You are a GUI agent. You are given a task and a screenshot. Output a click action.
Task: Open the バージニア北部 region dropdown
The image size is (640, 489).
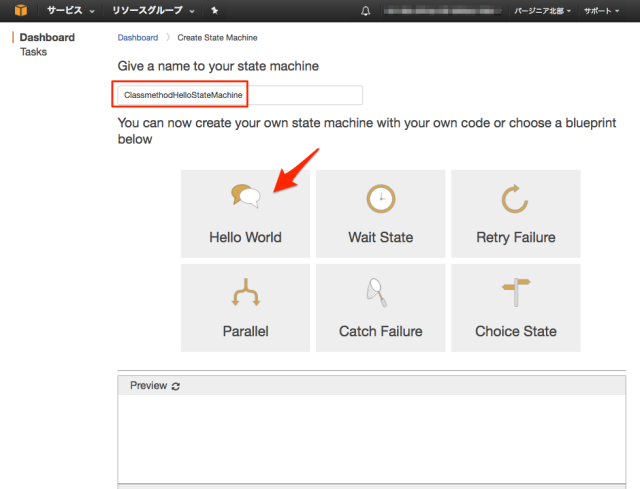(x=542, y=11)
